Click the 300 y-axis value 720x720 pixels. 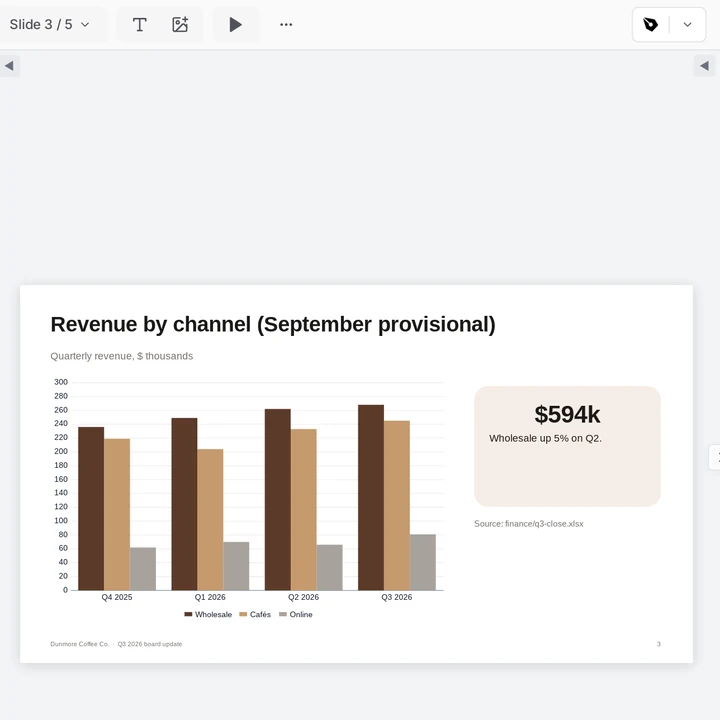tap(61, 382)
